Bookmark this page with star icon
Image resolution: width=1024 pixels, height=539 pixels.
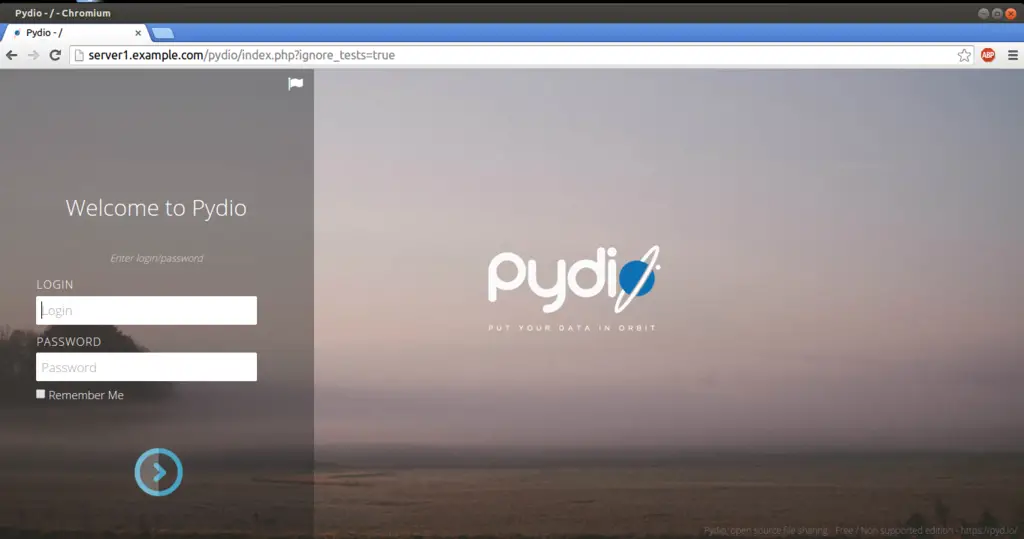964,56
